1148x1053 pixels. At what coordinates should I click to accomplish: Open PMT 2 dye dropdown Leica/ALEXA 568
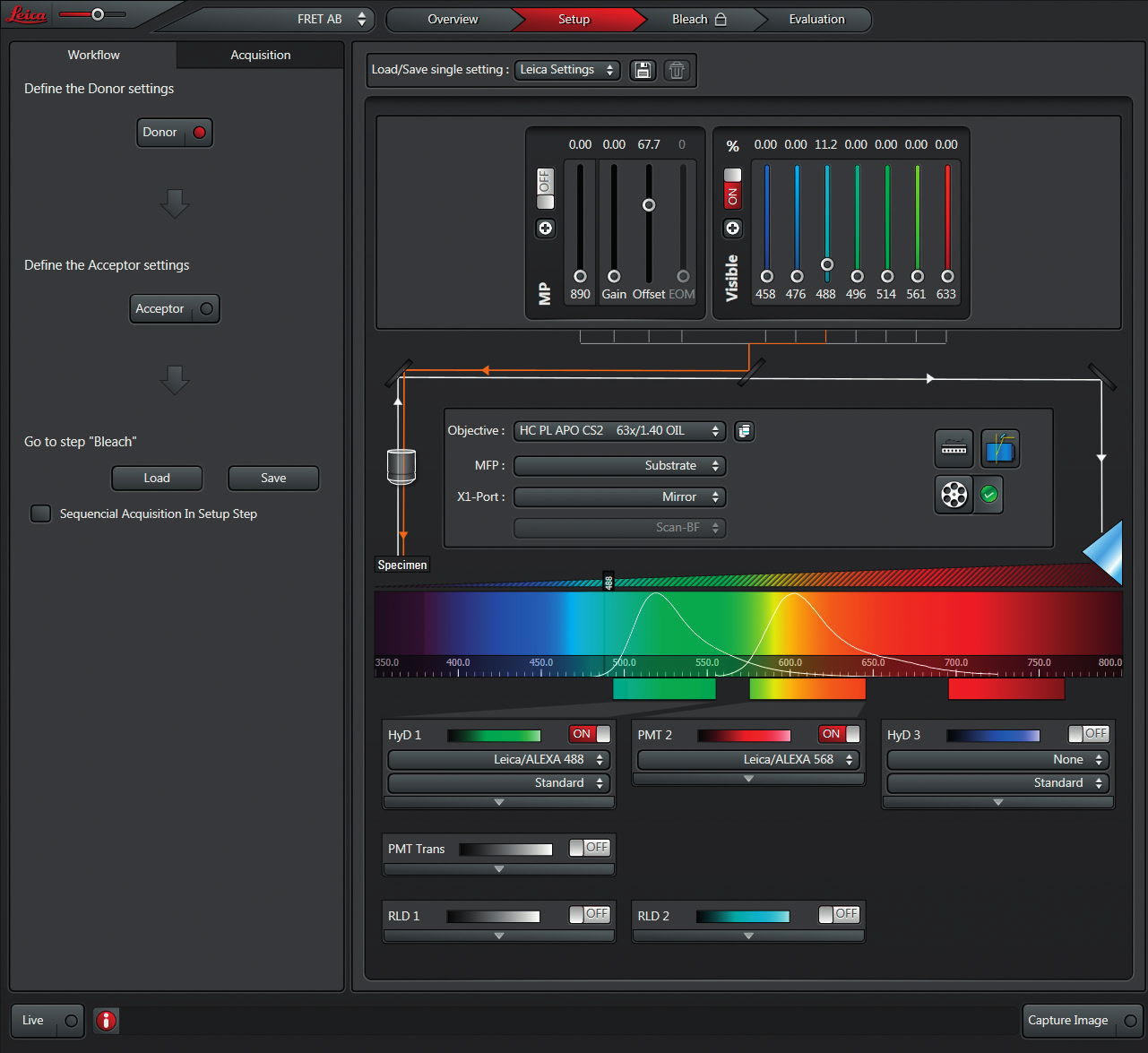point(748,760)
